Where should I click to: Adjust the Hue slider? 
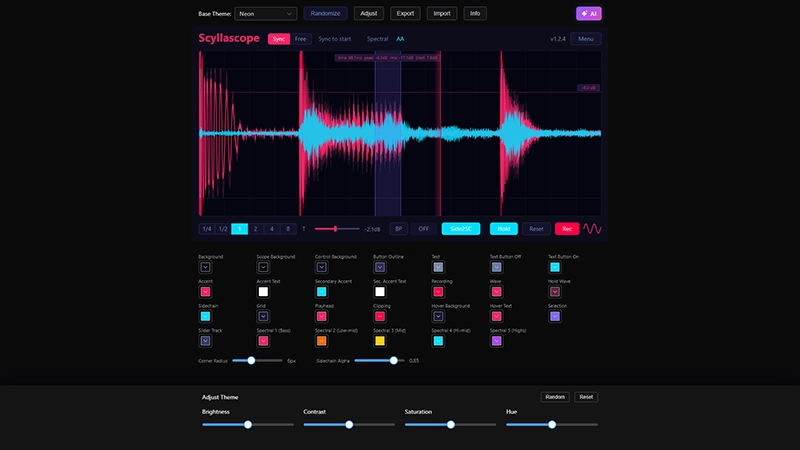(551, 424)
